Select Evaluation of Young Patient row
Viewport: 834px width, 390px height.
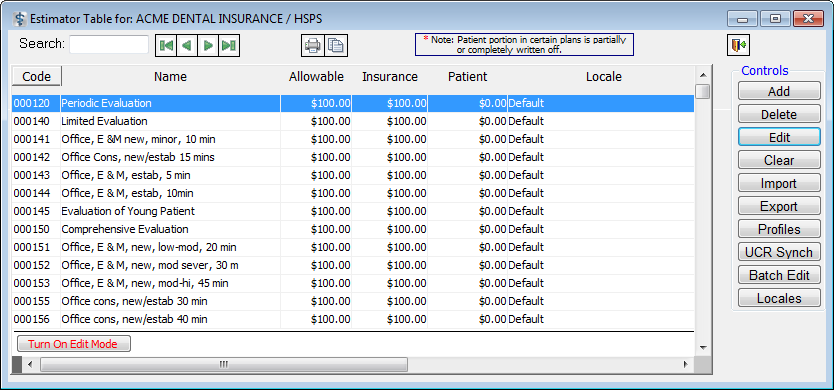pyautogui.click(x=353, y=211)
